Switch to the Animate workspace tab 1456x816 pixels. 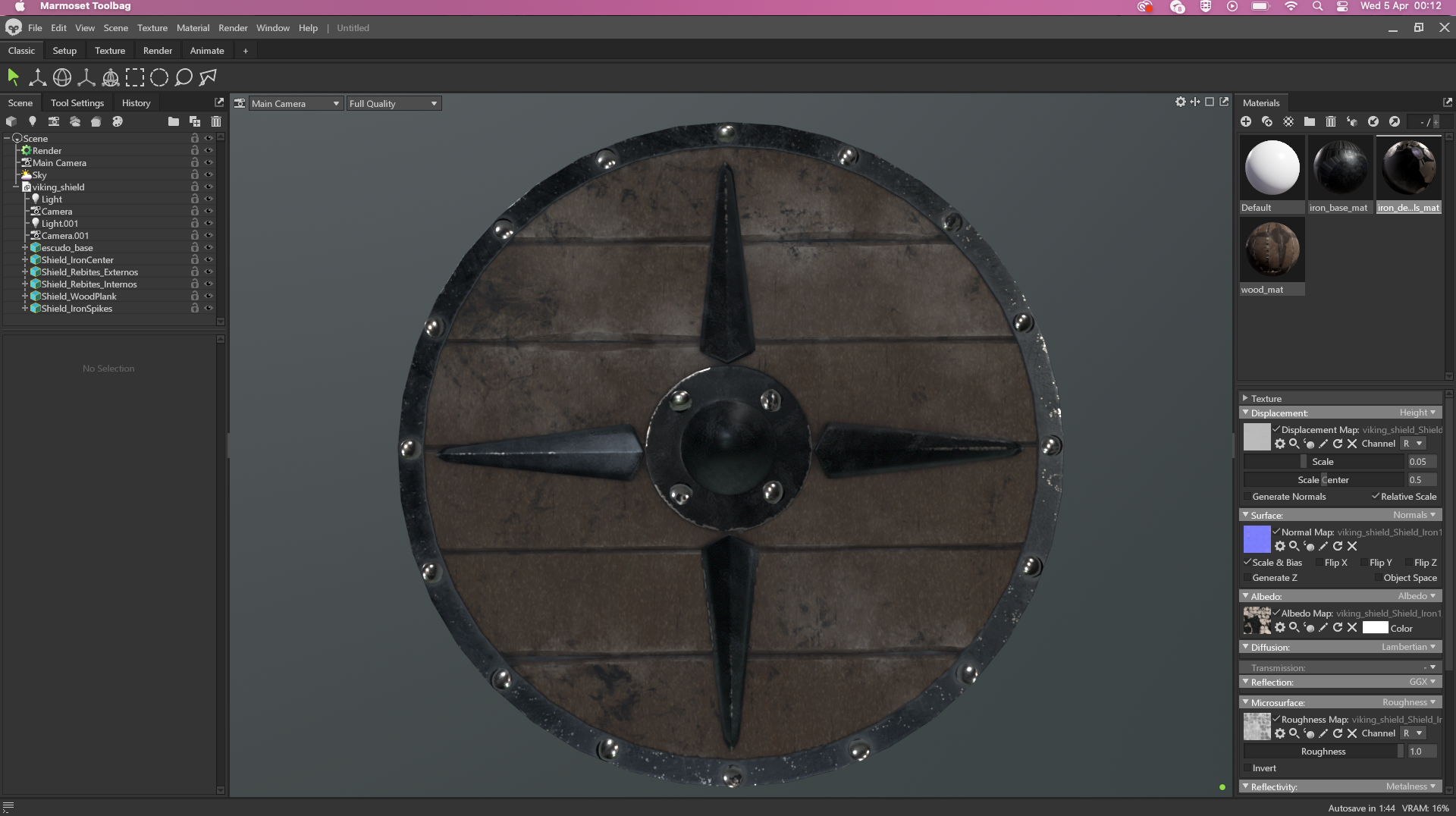[x=207, y=51]
